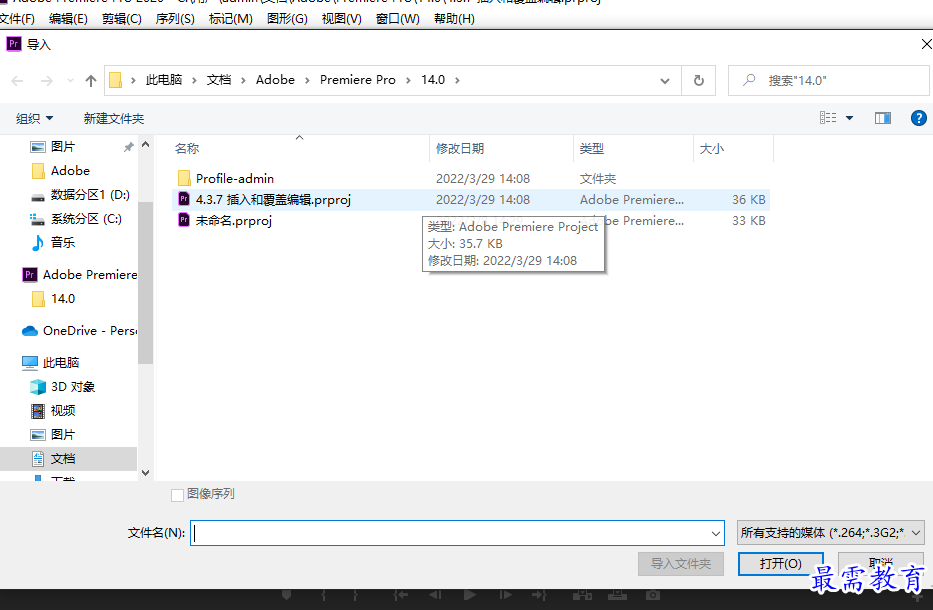Click Premiere icon of 未命名.prproj

click(184, 220)
